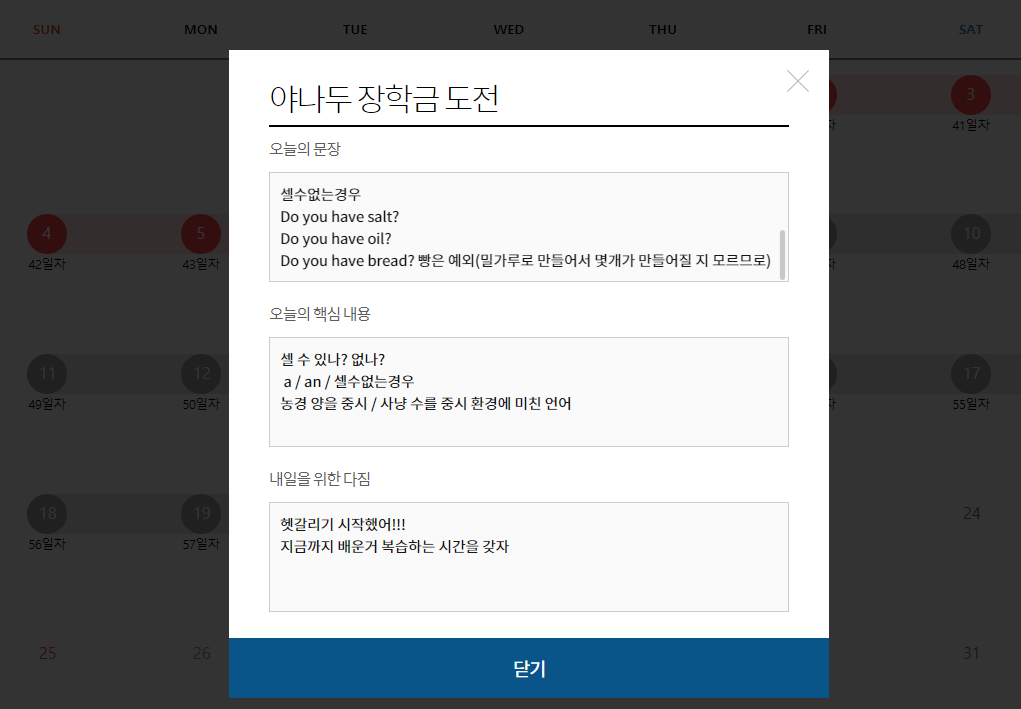
Task: Click inside the 내일을 위한 다짐 text box
Action: [529, 557]
